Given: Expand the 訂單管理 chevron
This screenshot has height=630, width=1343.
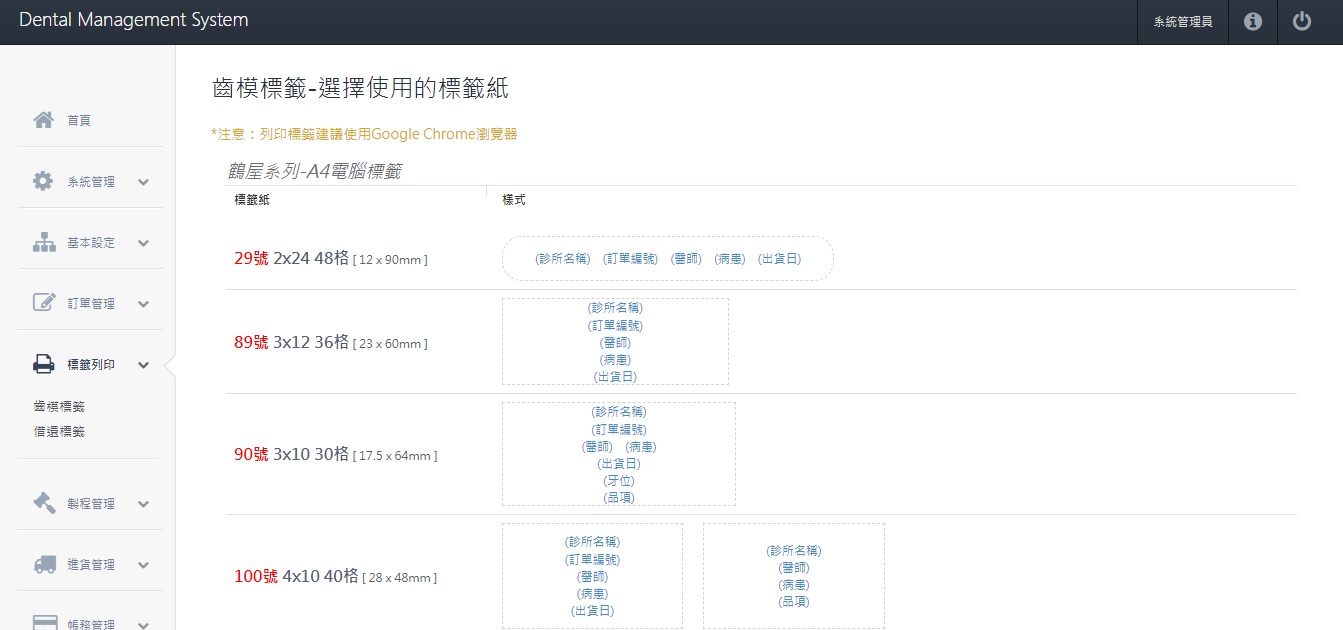Looking at the screenshot, I should [143, 304].
